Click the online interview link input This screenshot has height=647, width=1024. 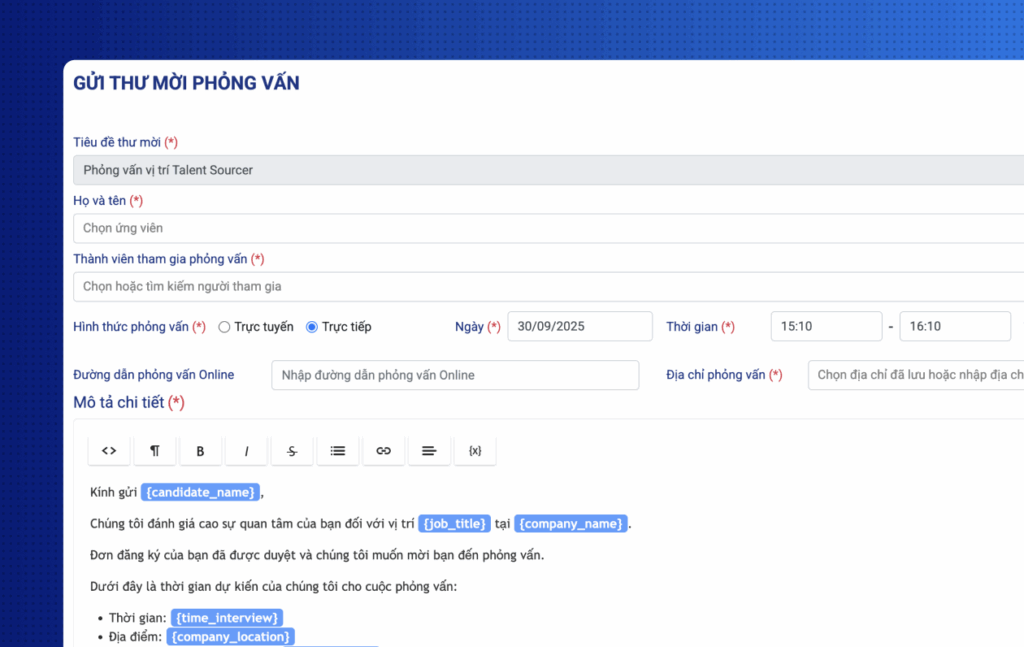[455, 375]
